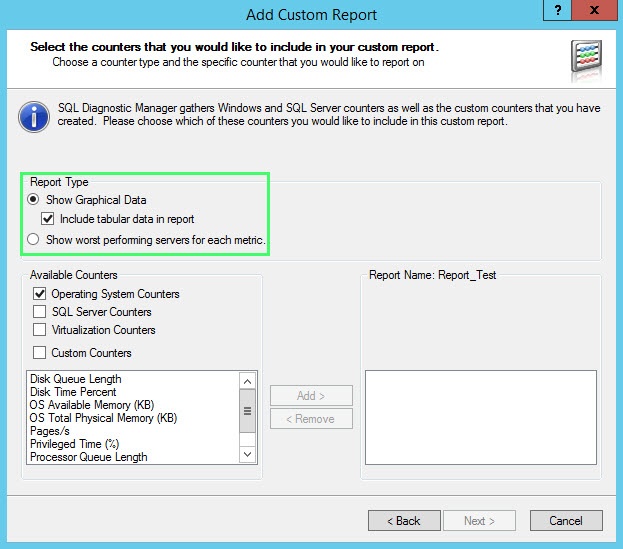Enable SQL Server Counters checkbox
This screenshot has width=623, height=549.
40,312
